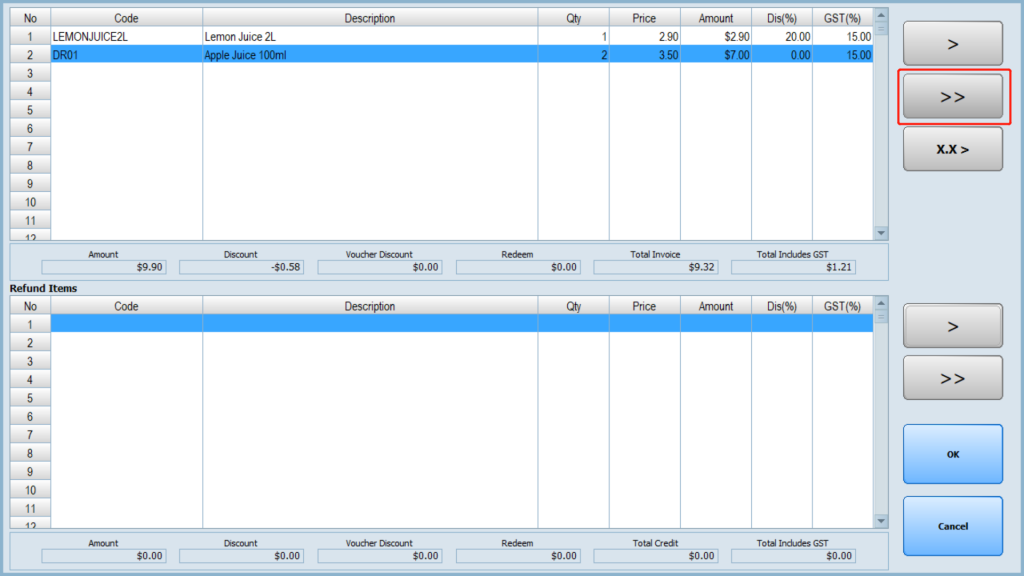The image size is (1024, 576).
Task: Click the X.X > partial quantity button
Action: click(x=952, y=149)
